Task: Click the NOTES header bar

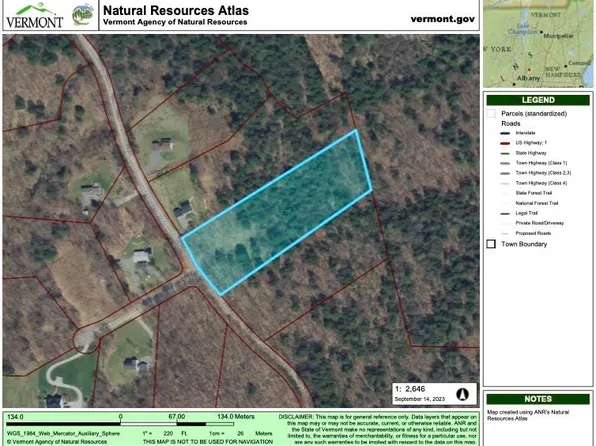Action: tap(538, 399)
